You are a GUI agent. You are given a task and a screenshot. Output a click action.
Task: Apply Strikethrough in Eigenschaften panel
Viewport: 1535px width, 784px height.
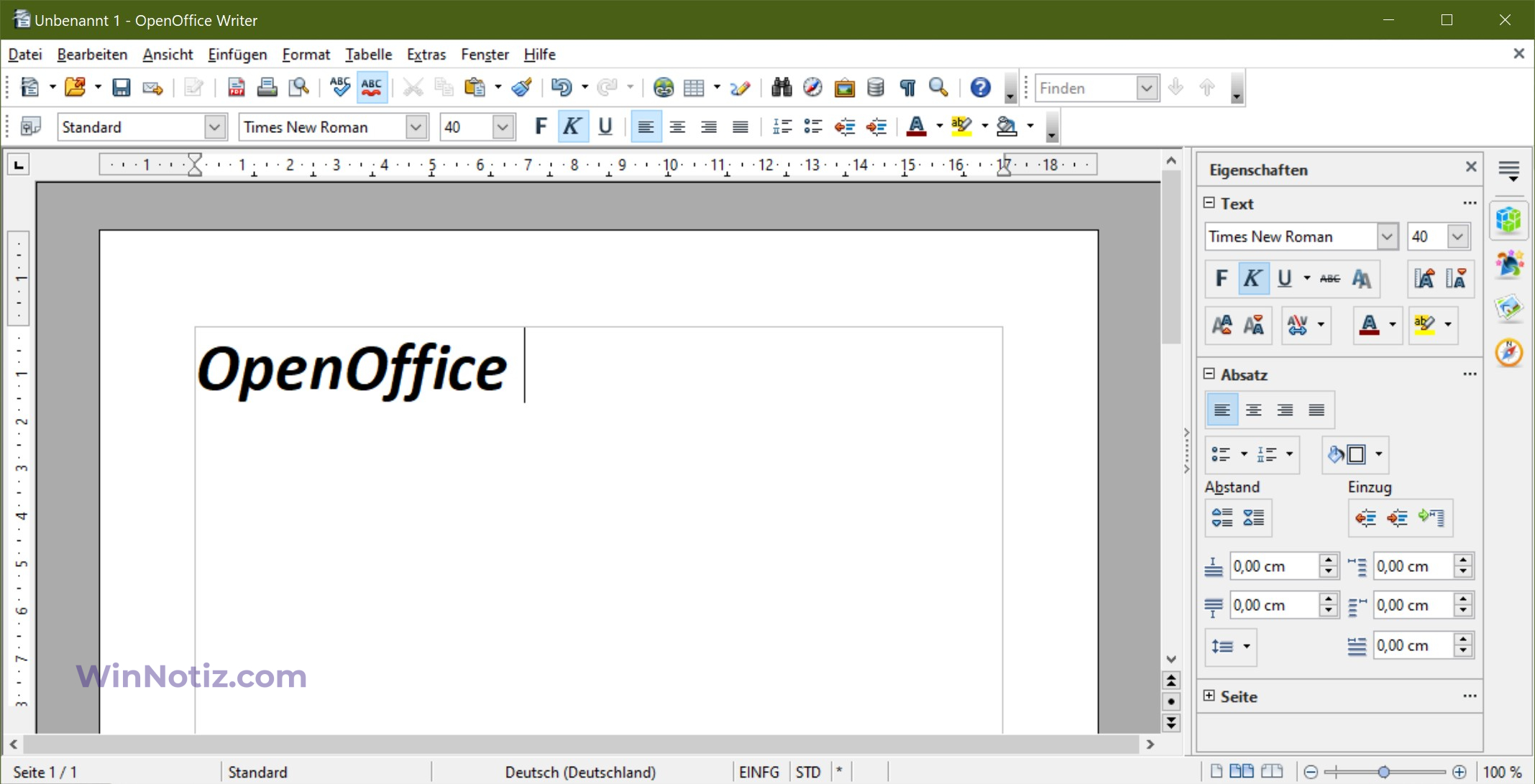tap(1329, 279)
